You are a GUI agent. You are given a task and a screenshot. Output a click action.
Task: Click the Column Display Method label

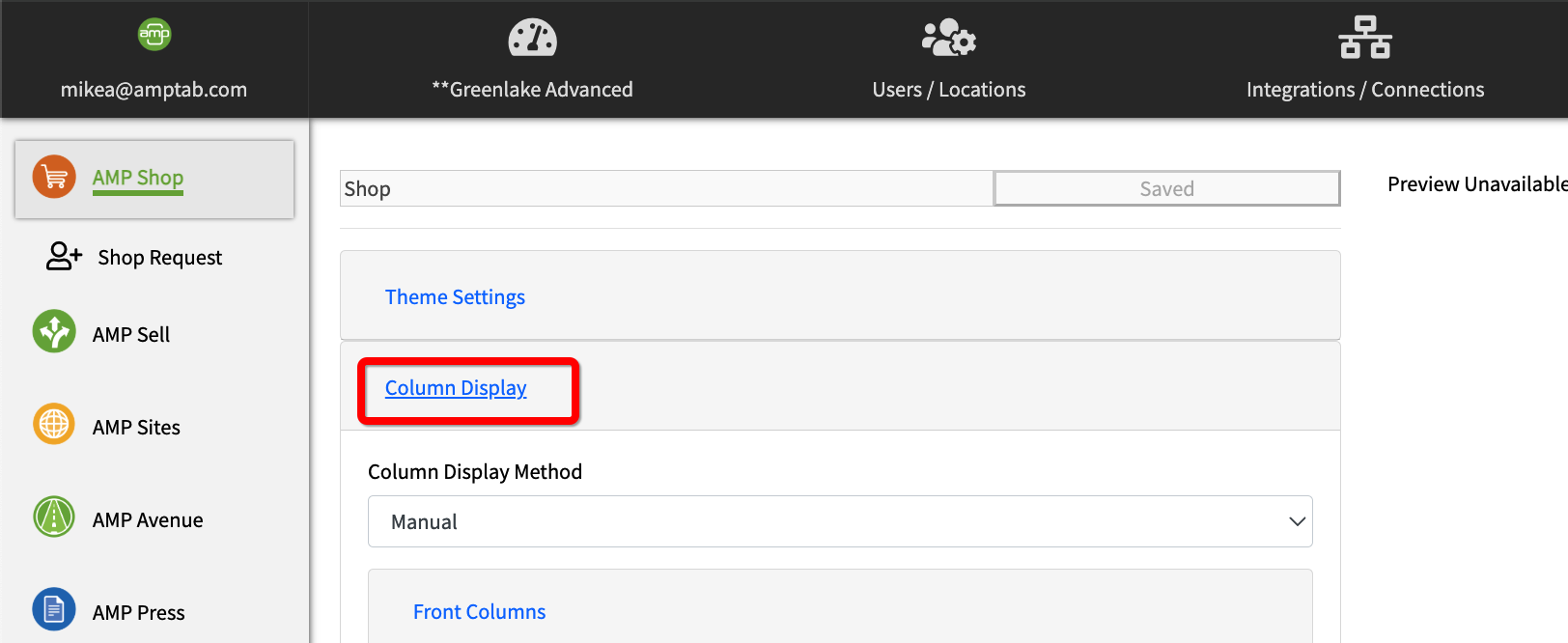[475, 472]
